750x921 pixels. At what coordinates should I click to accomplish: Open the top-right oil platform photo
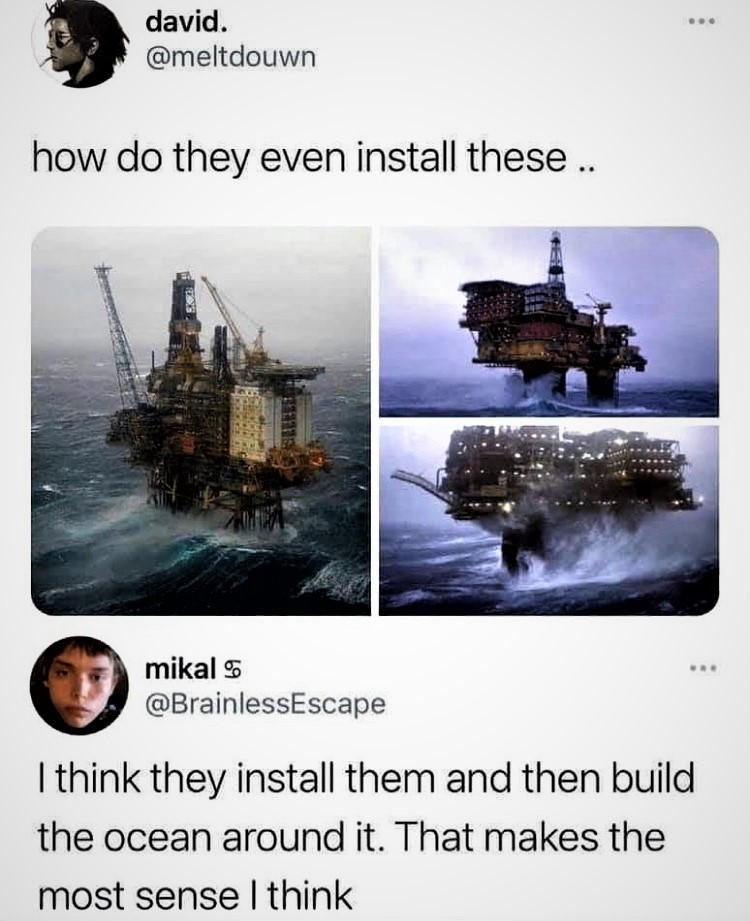(x=549, y=322)
